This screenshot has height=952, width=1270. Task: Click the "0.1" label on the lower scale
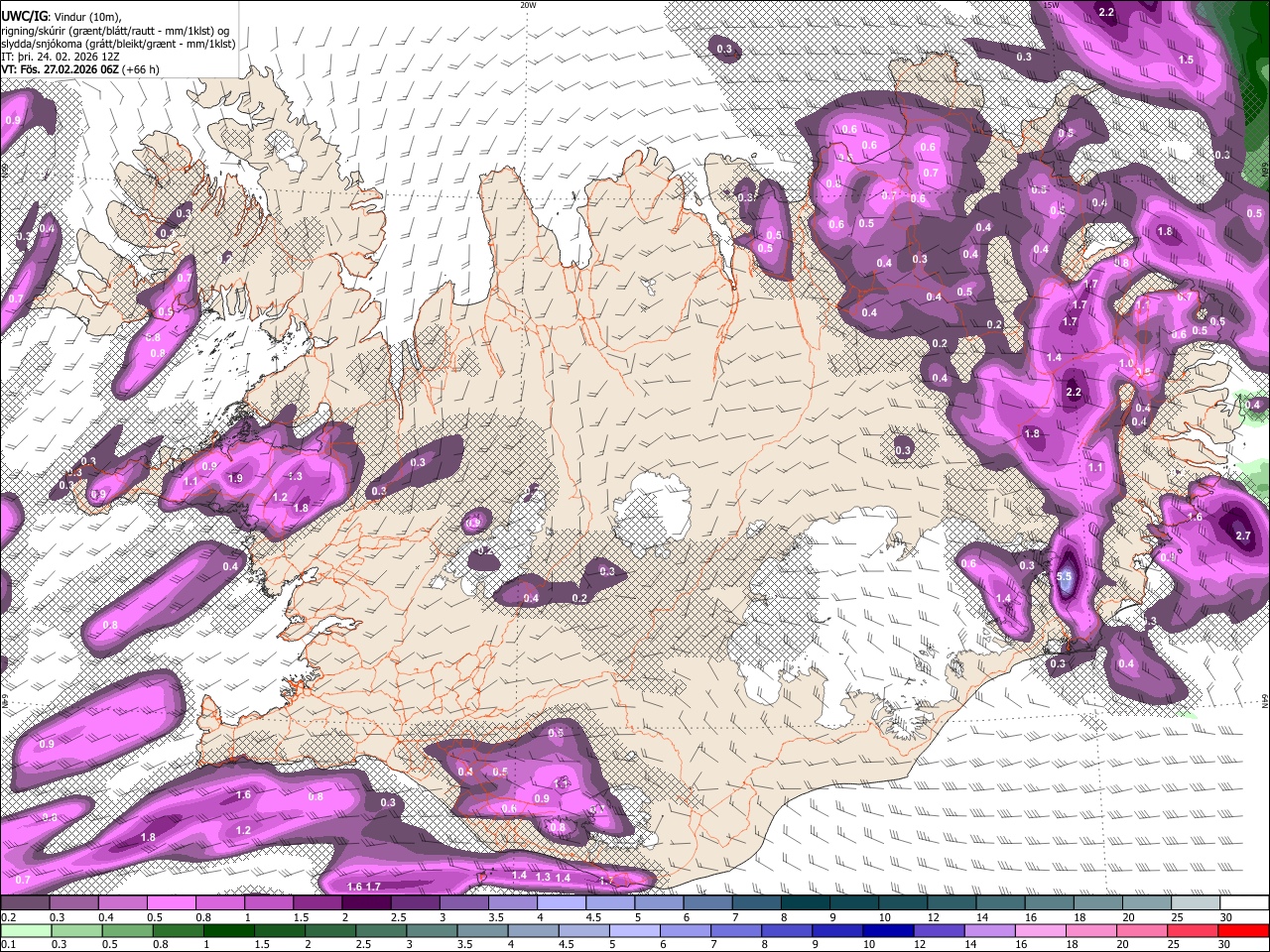(8, 944)
